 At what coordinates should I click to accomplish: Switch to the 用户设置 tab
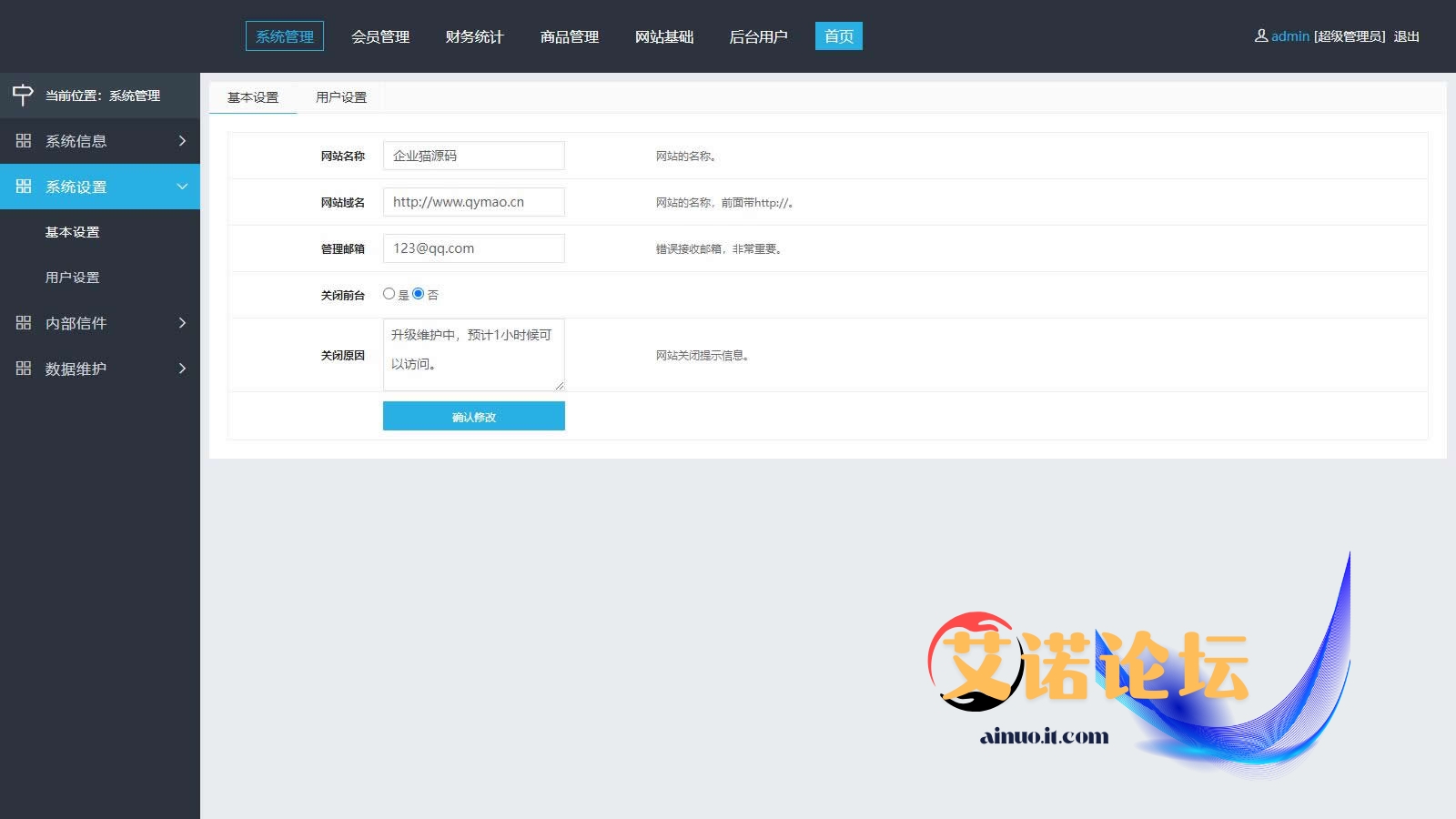(x=341, y=97)
